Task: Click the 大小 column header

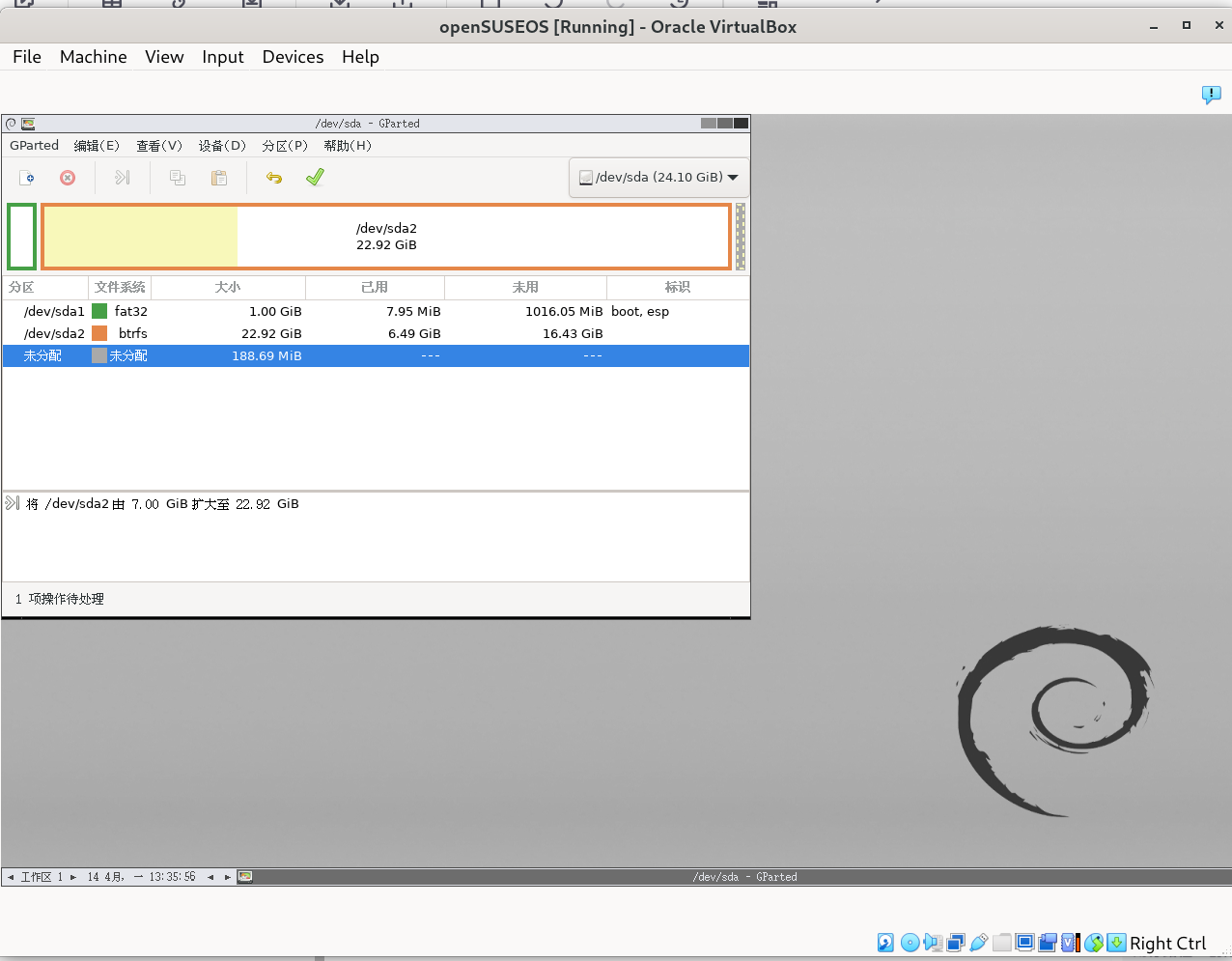Action: click(x=228, y=287)
